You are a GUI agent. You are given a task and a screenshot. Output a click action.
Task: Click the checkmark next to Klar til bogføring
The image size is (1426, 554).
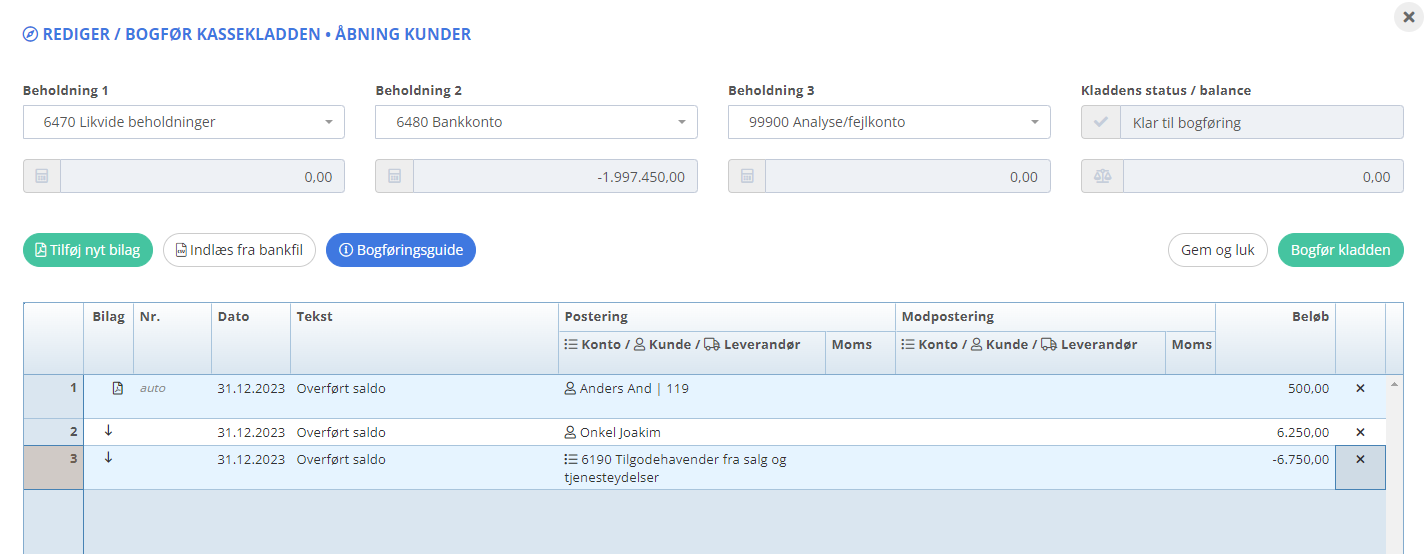tap(1101, 123)
